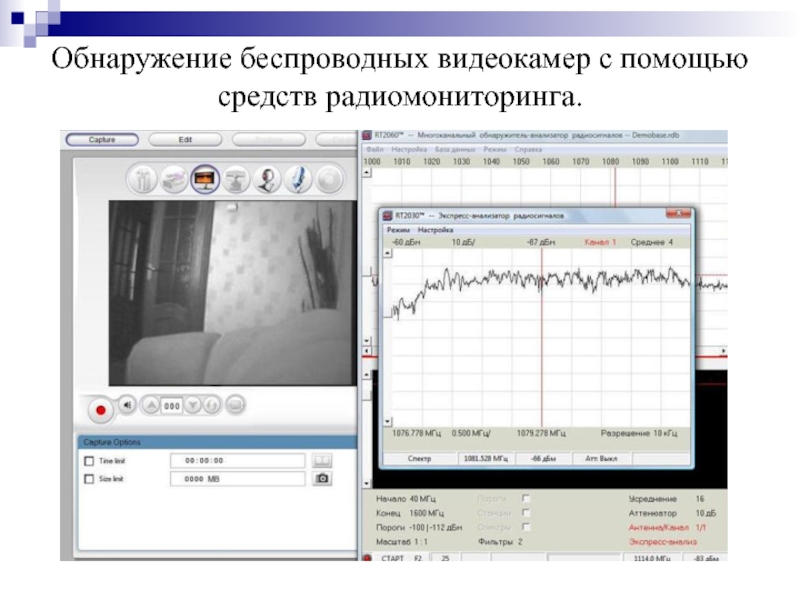This screenshot has height=600, width=800.
Task: Click the Антенна/Канал 1/1 label
Action: (x=667, y=528)
